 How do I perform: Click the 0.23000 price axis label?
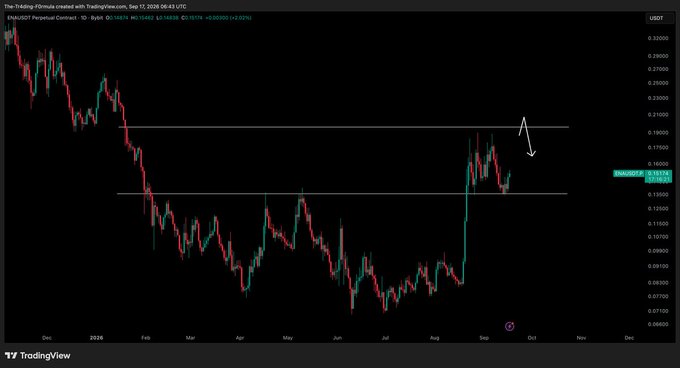(658, 98)
